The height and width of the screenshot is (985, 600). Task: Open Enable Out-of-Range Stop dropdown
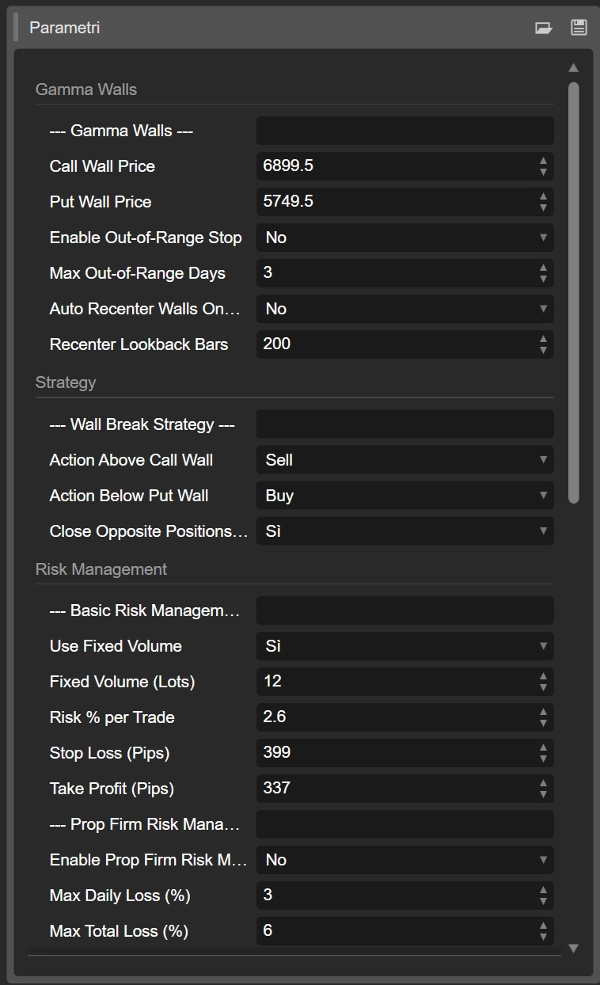[404, 237]
